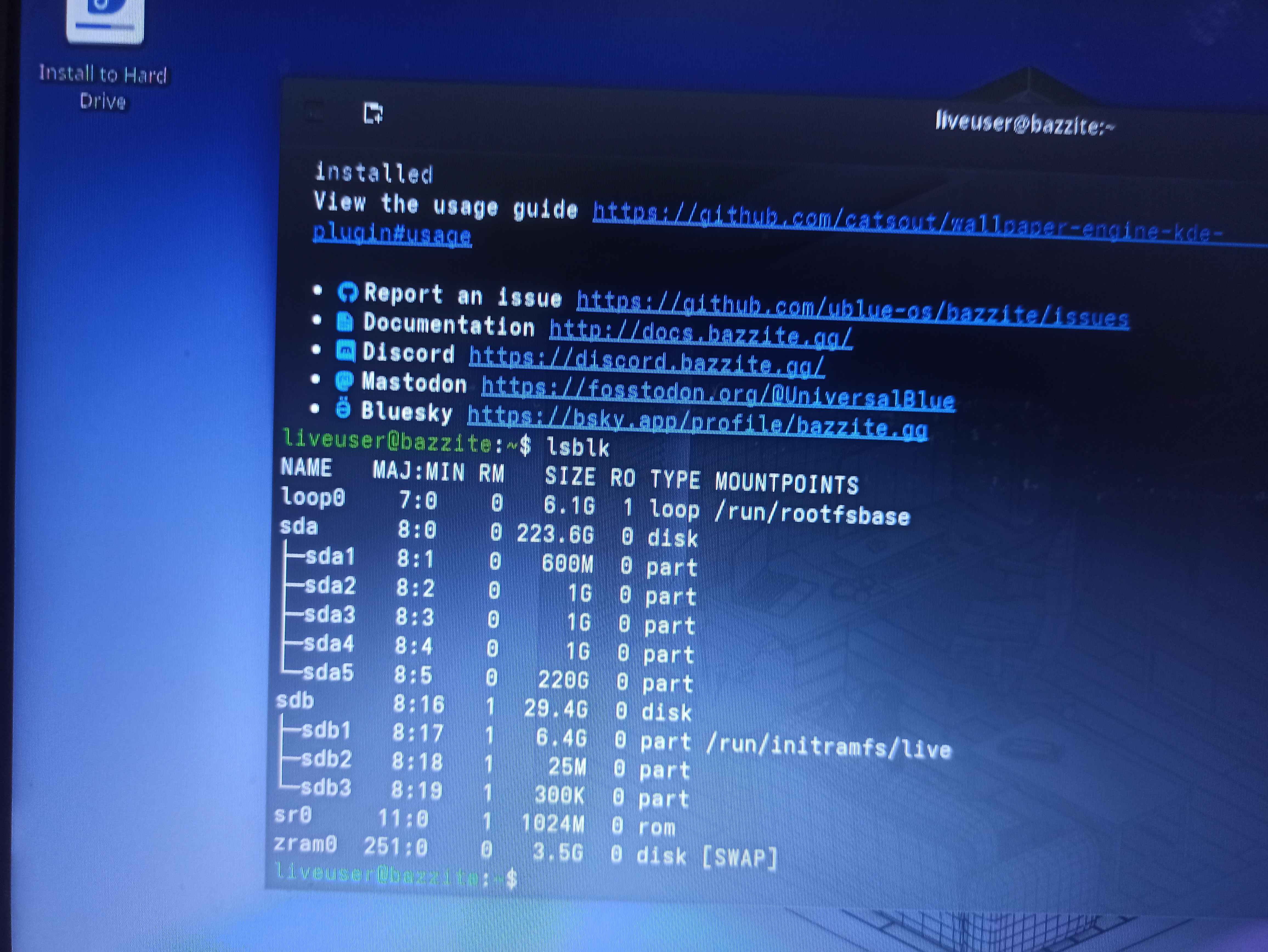The image size is (1268, 952).
Task: Click the 251:0 MAJ:MIN value
Action: point(396,846)
